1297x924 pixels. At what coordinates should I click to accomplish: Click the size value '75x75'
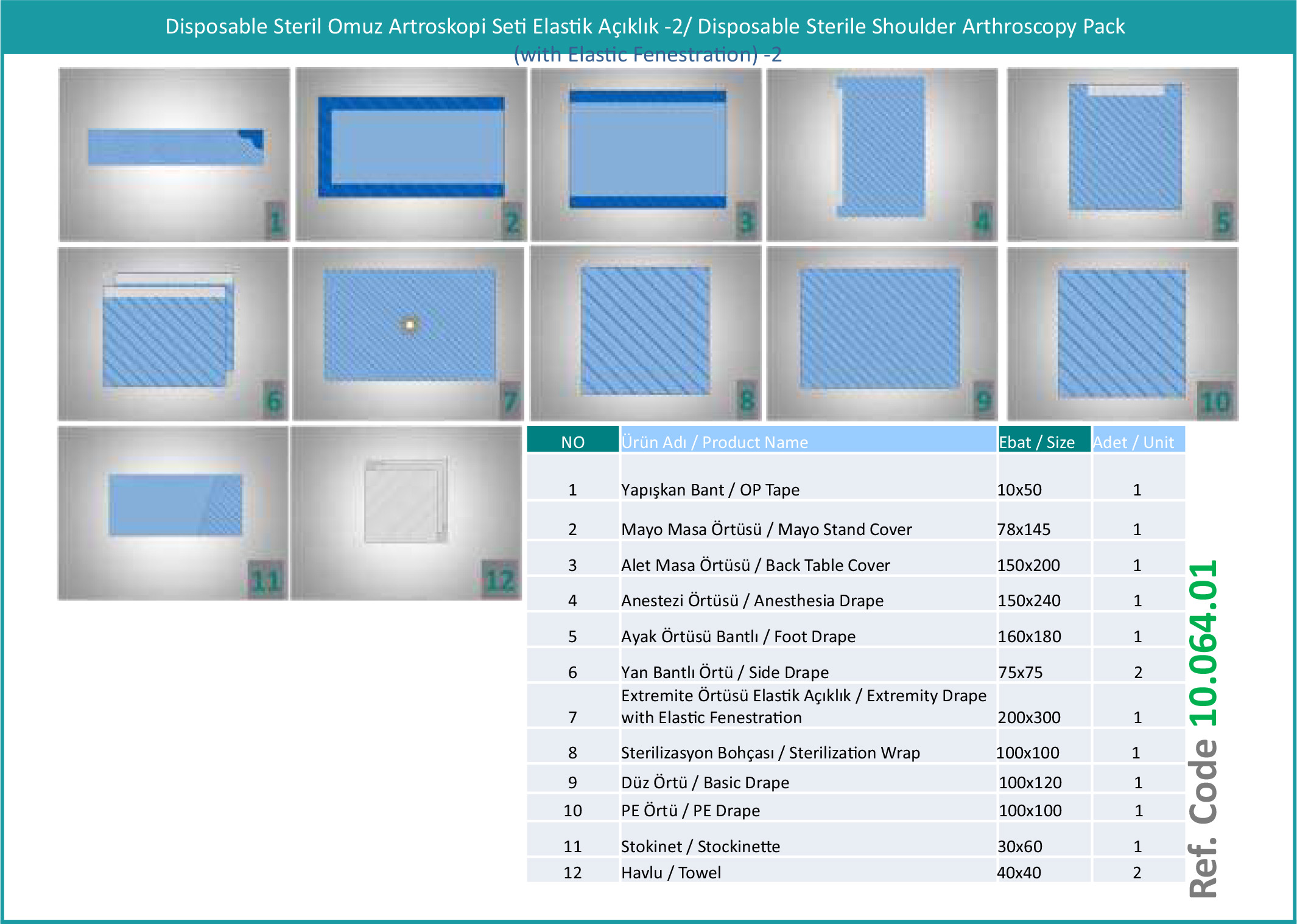pyautogui.click(x=1020, y=672)
